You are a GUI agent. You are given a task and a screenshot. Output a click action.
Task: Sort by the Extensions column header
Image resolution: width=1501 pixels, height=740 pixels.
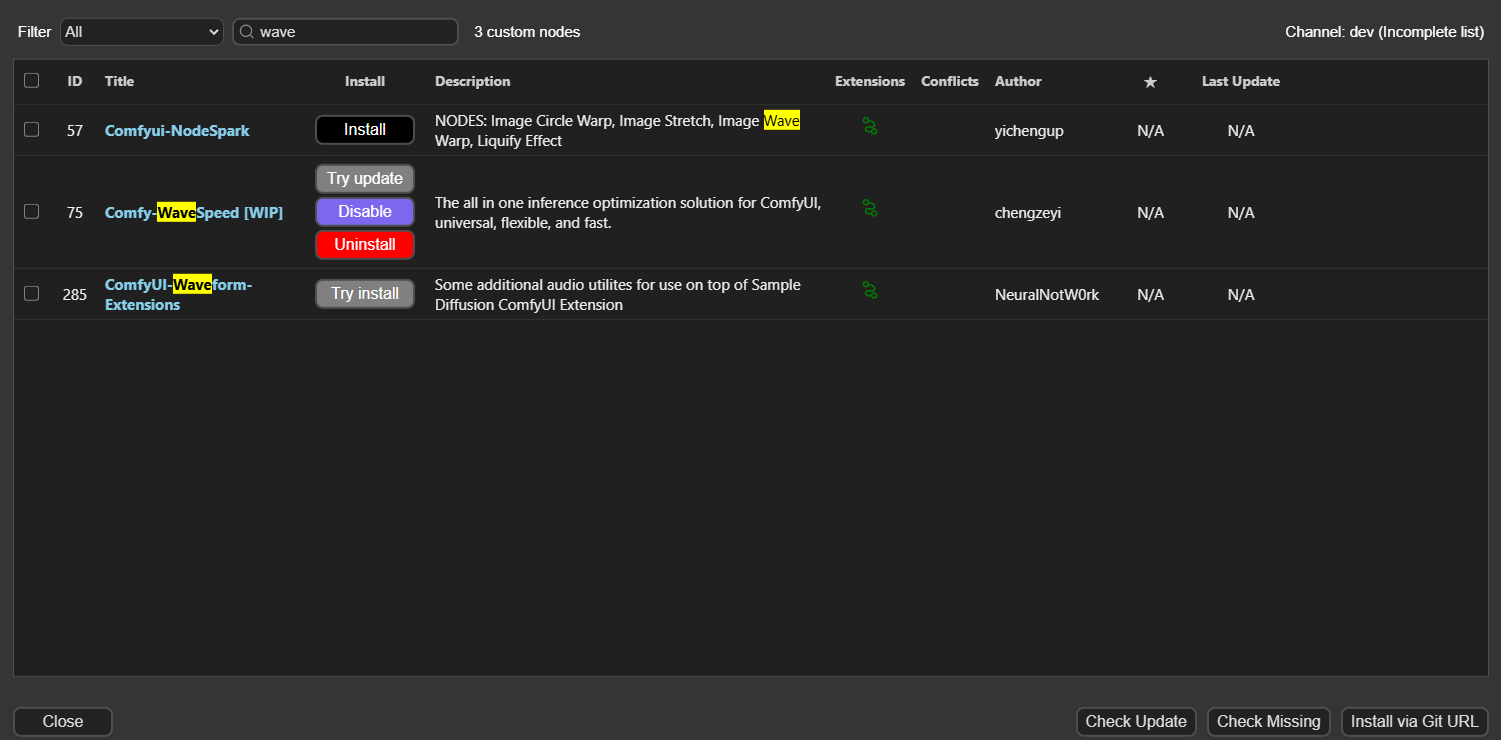tap(870, 81)
